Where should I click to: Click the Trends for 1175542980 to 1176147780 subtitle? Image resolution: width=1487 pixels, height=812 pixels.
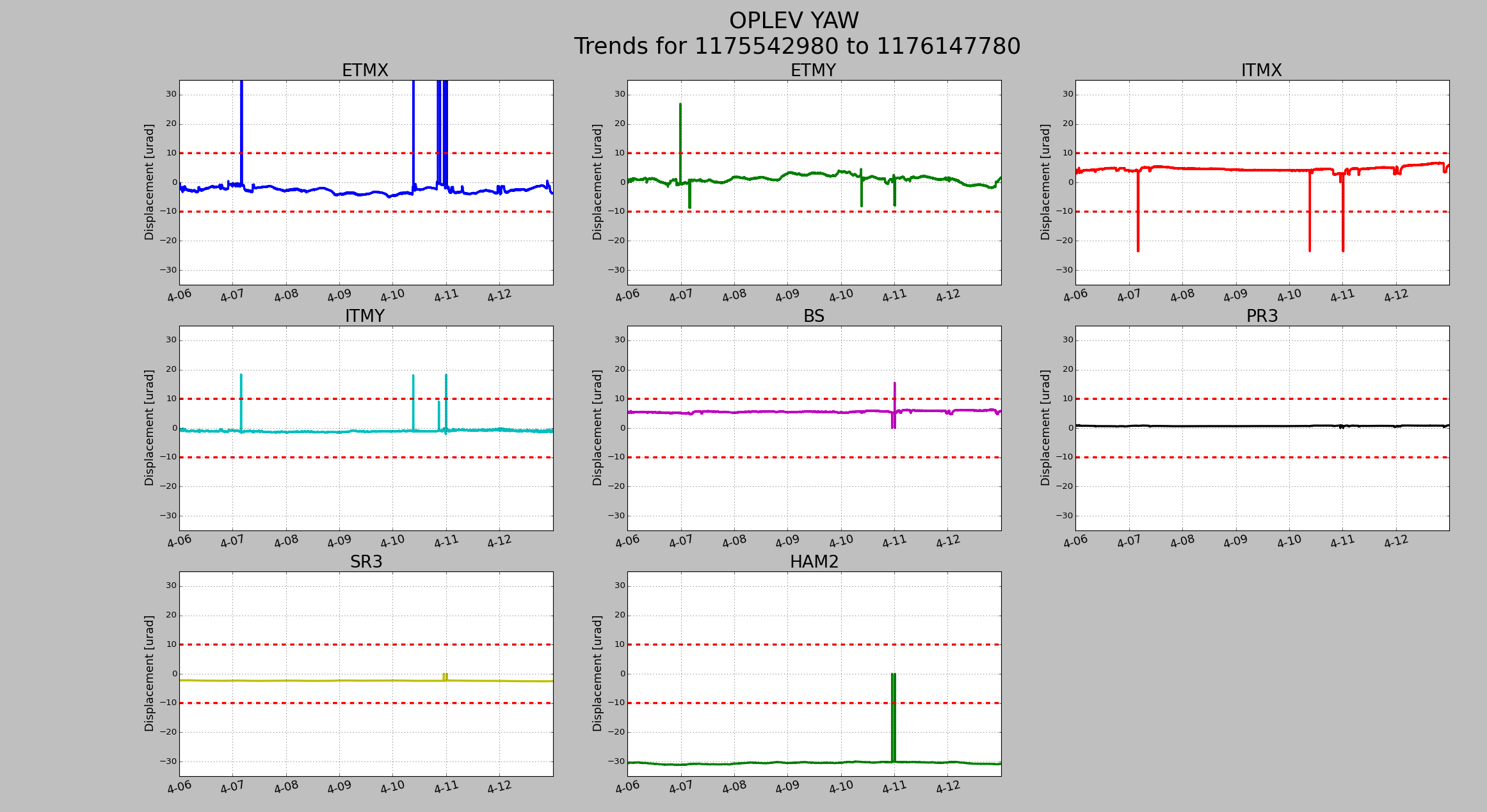(797, 47)
